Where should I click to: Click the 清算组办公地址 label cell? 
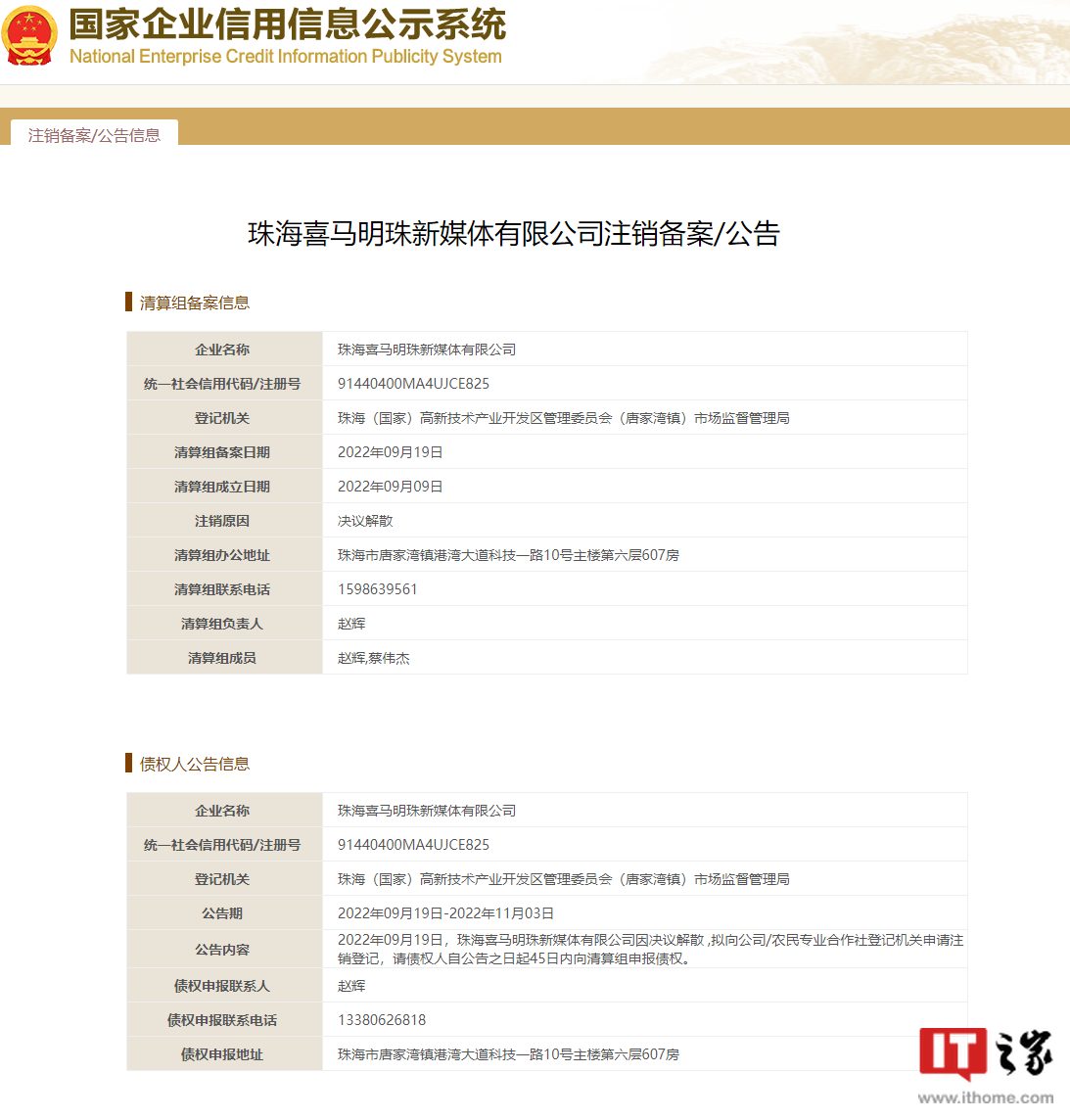(224, 554)
